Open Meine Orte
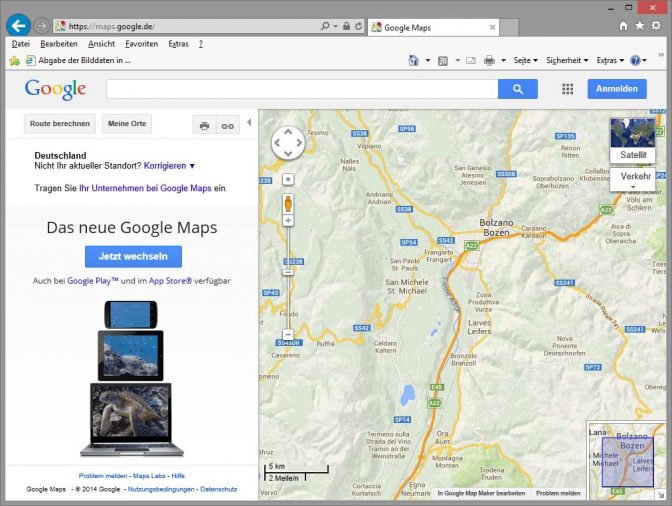 tap(127, 124)
